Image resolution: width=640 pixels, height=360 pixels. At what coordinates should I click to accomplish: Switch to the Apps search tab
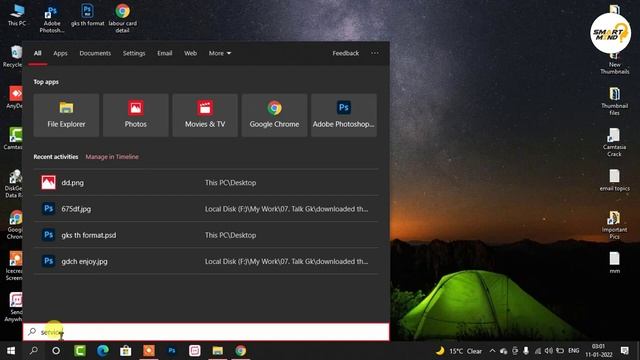coord(60,53)
